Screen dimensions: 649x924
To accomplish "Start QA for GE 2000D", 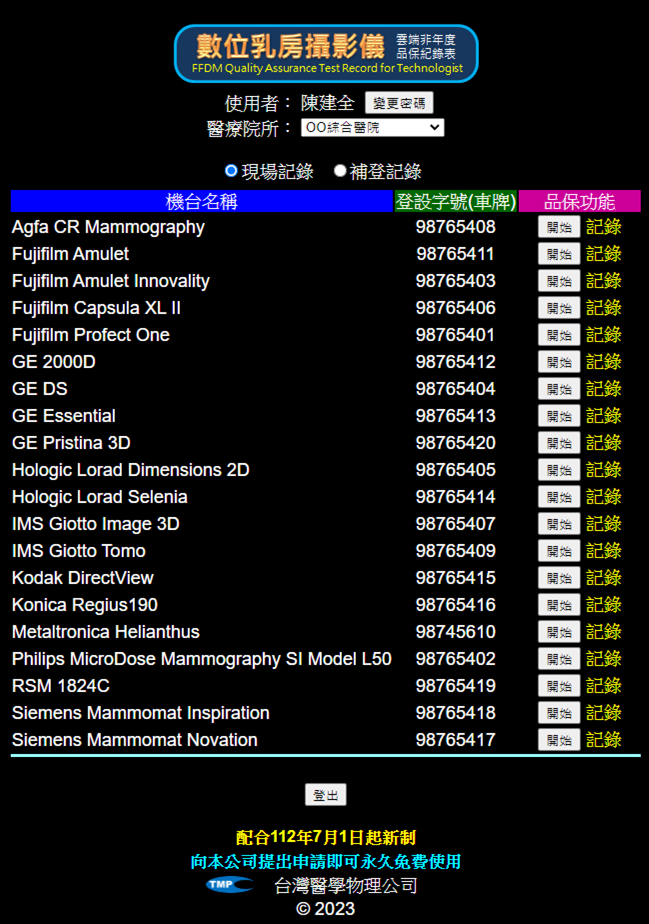I will pyautogui.click(x=558, y=362).
